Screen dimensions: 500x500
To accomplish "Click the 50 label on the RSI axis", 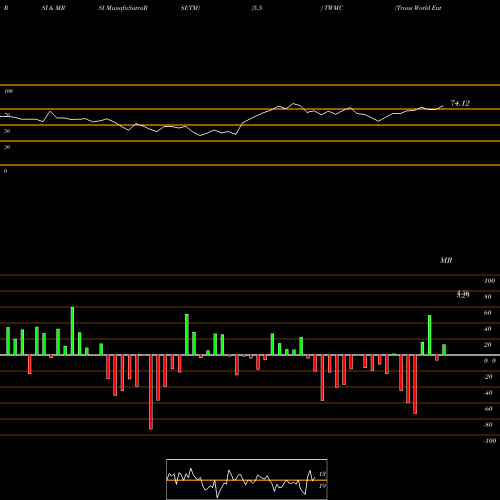I will click(7, 131).
